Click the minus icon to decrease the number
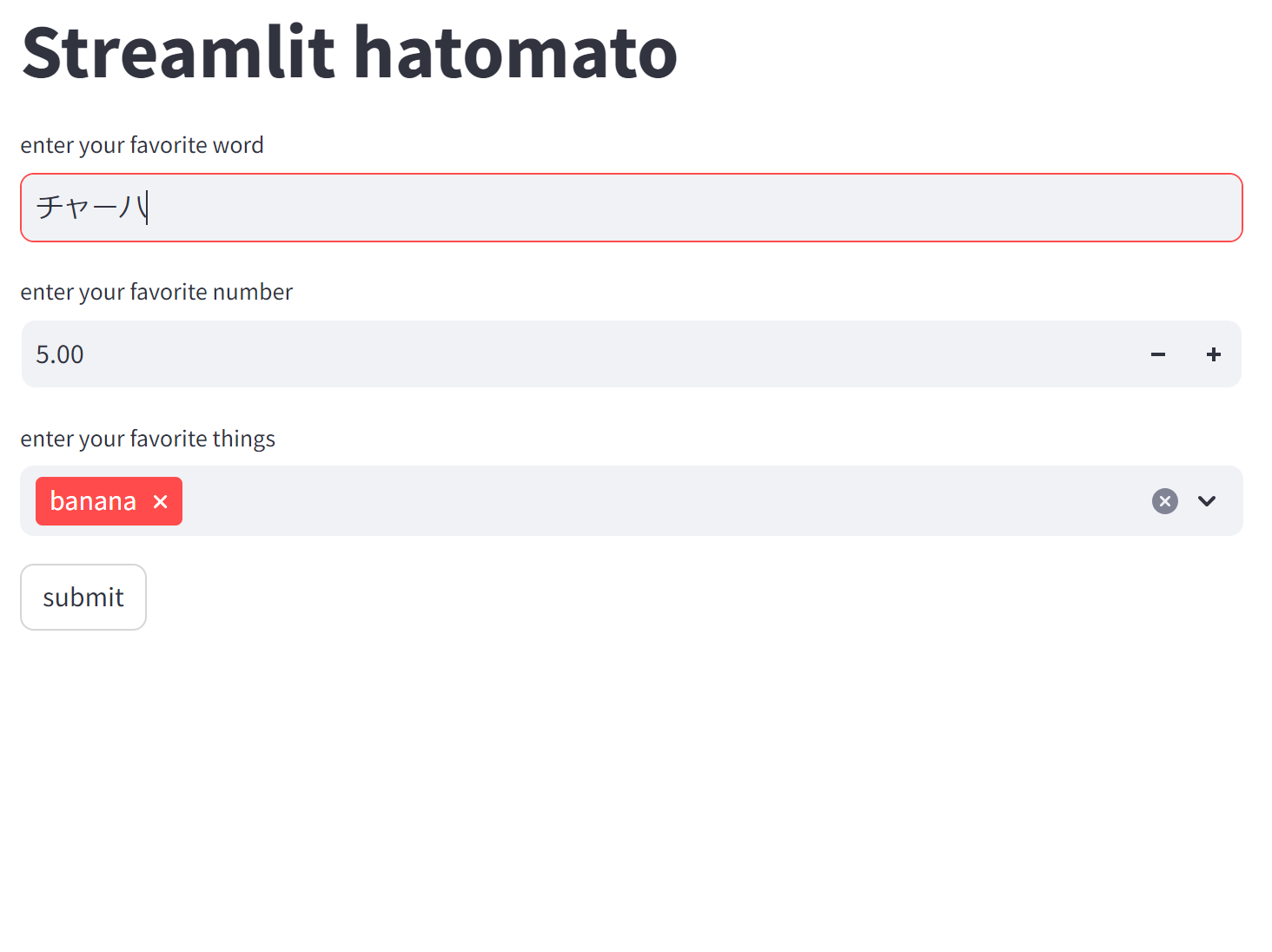This screenshot has width=1272, height=952. pyautogui.click(x=1157, y=354)
